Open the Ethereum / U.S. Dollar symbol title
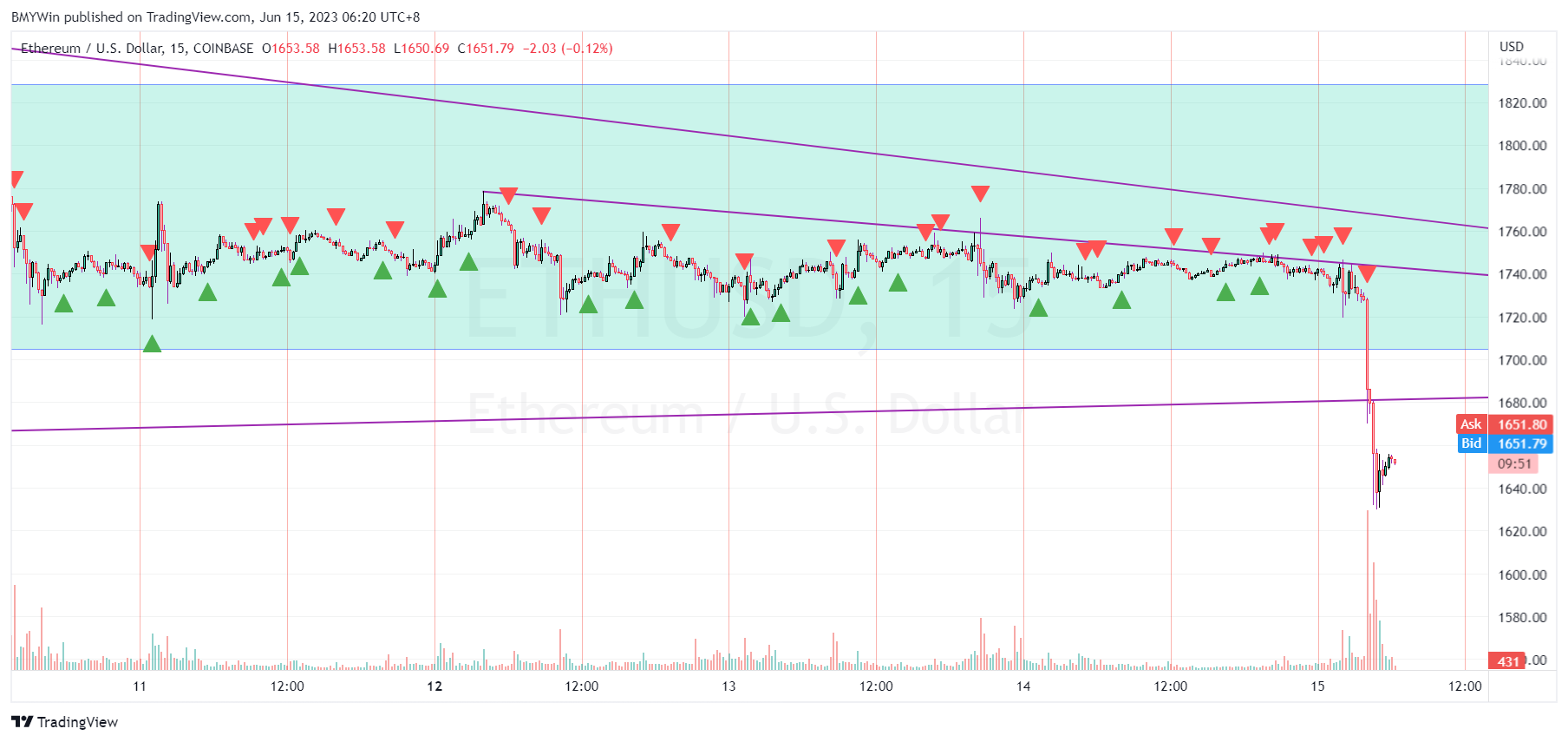The image size is (1568, 742). point(137,49)
